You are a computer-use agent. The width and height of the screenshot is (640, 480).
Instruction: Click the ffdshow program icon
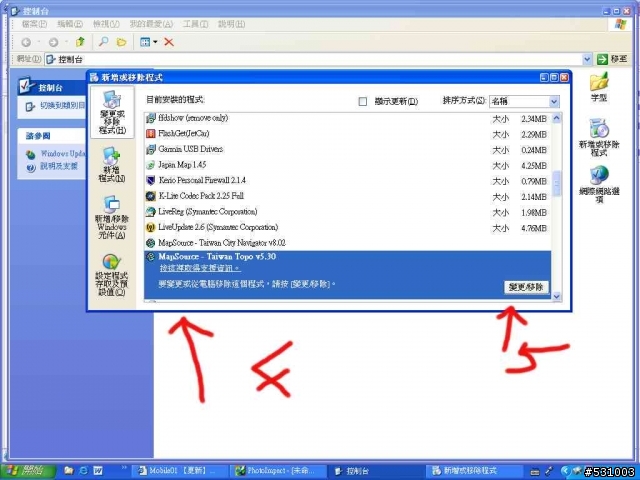[x=151, y=118]
